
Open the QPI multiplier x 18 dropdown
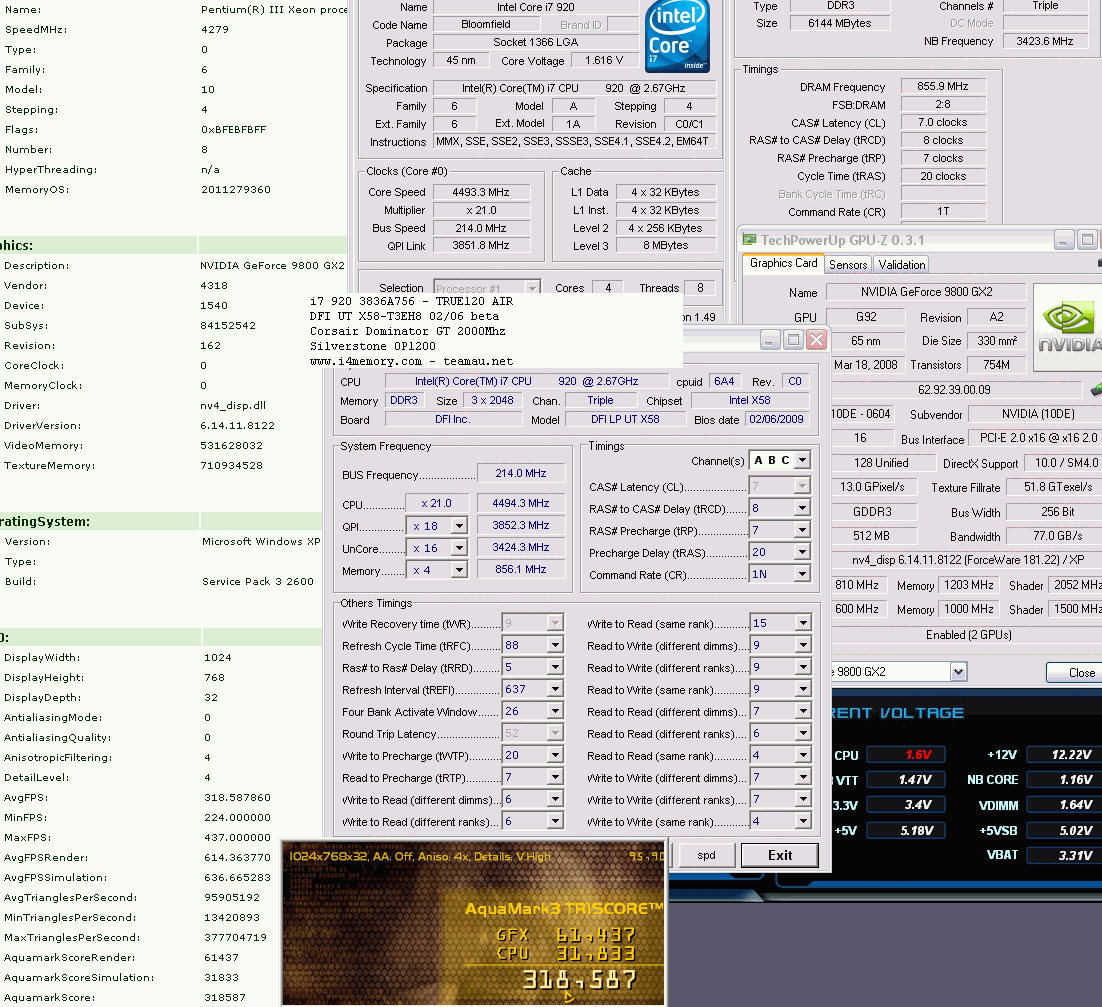click(459, 526)
